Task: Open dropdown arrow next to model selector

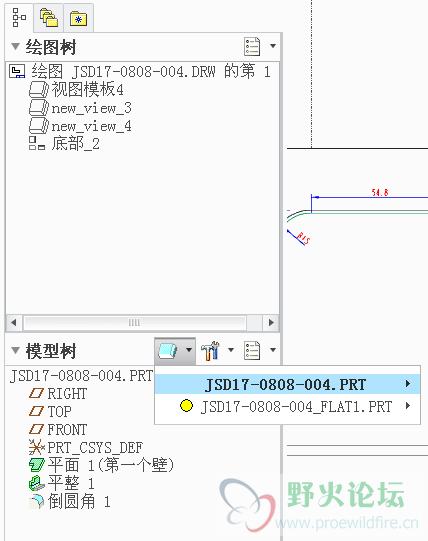Action: (x=189, y=350)
